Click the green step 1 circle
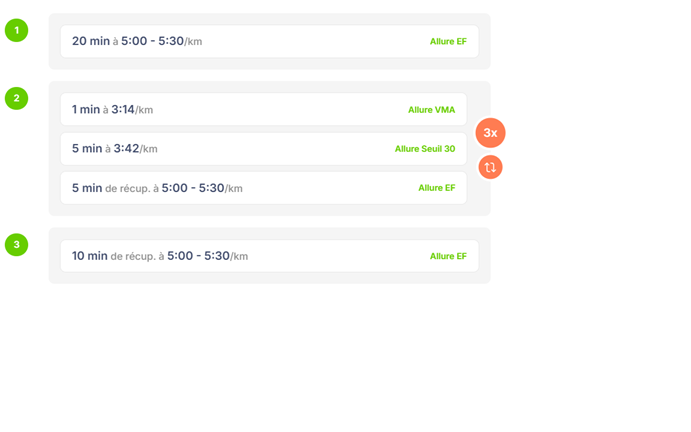The height and width of the screenshot is (432, 691). (16, 30)
